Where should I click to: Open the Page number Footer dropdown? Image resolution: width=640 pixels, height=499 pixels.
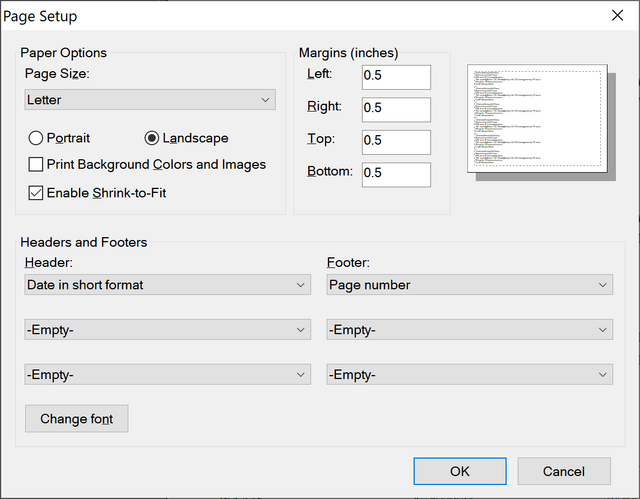click(469, 285)
